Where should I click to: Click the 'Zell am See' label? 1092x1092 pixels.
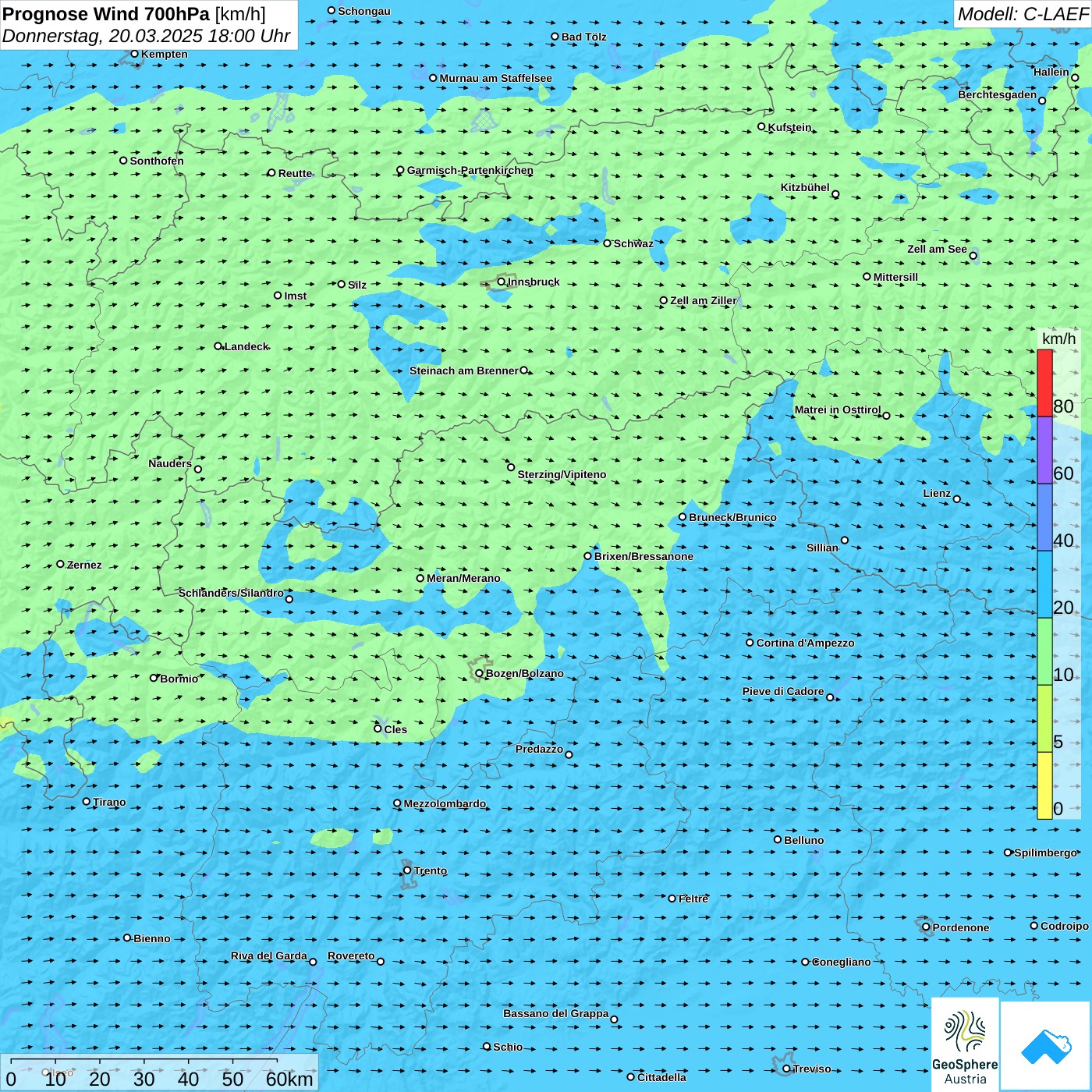(x=937, y=249)
